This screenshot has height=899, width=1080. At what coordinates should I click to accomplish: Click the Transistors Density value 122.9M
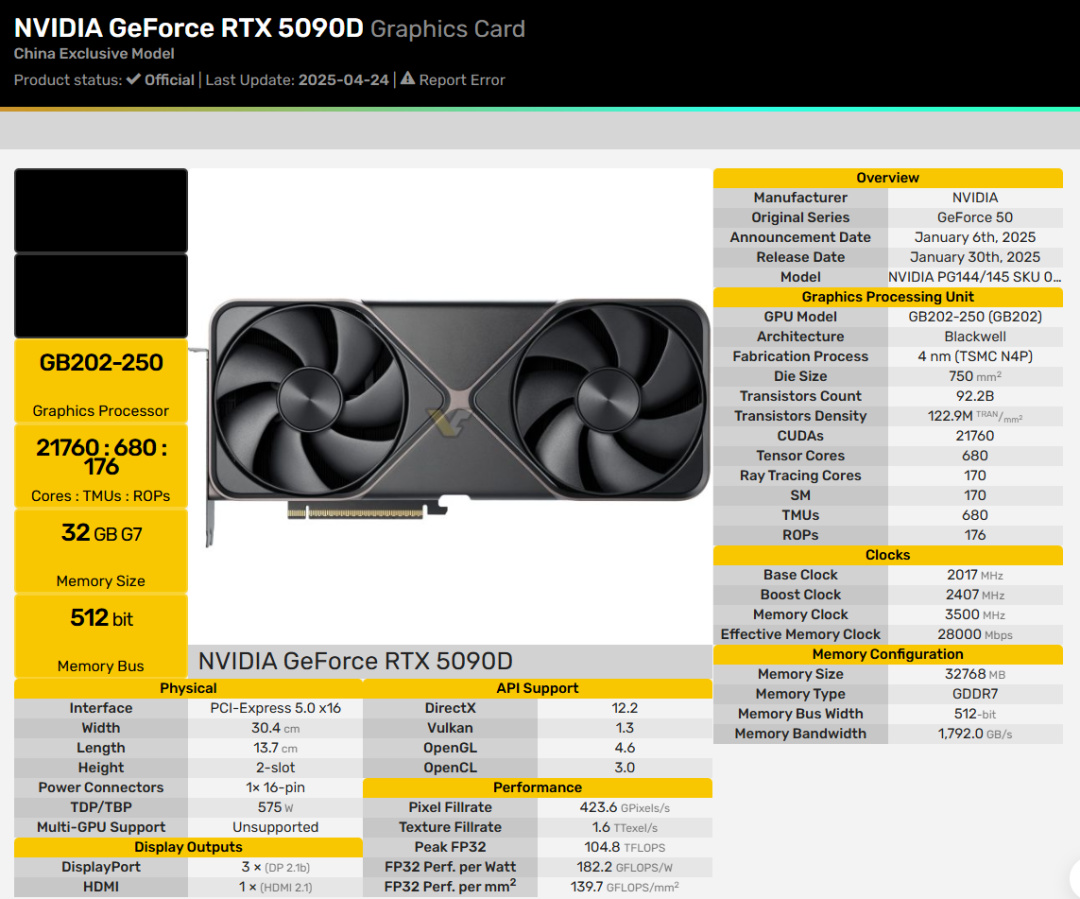pos(975,417)
